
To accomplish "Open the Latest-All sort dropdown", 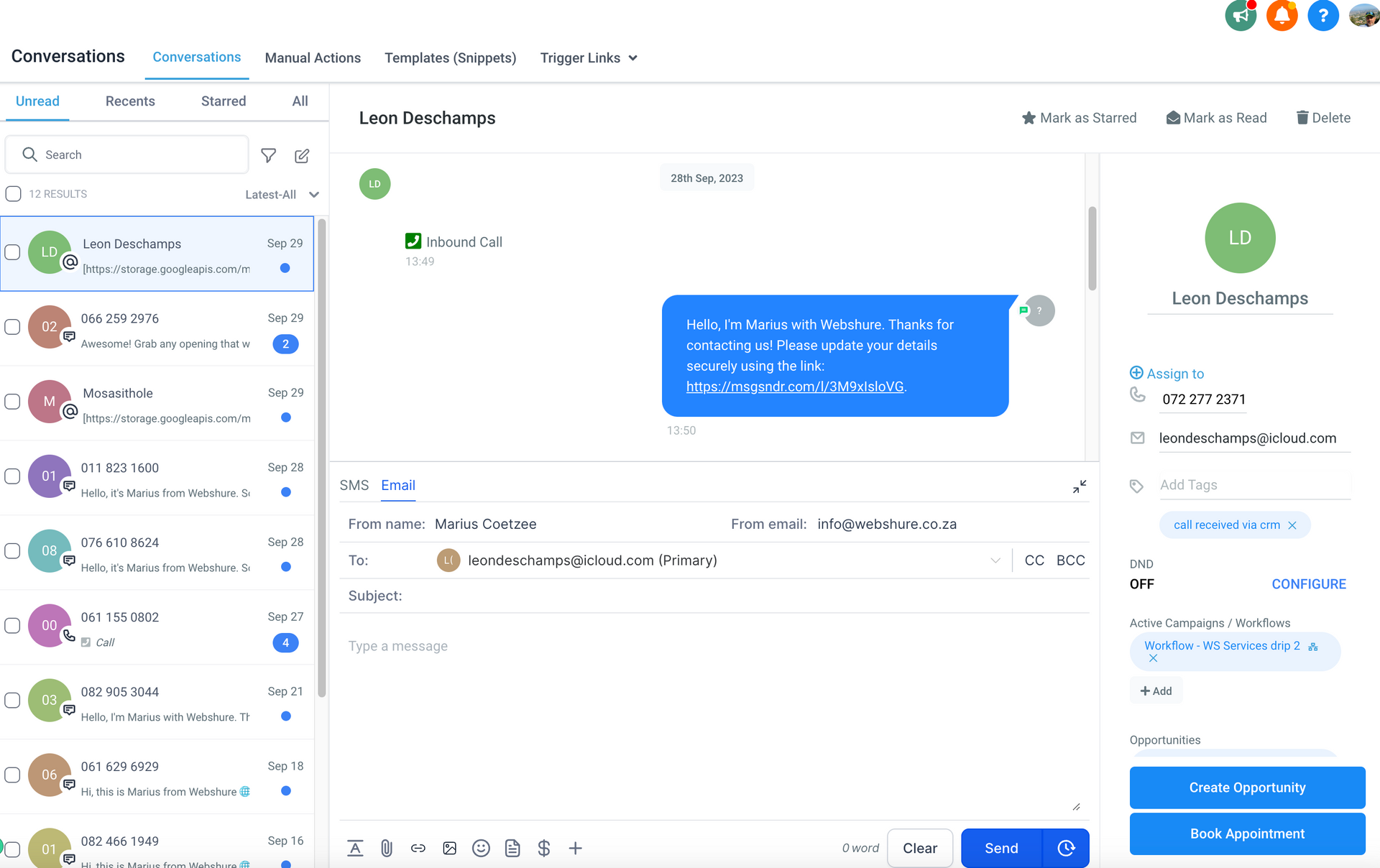I will tap(282, 195).
